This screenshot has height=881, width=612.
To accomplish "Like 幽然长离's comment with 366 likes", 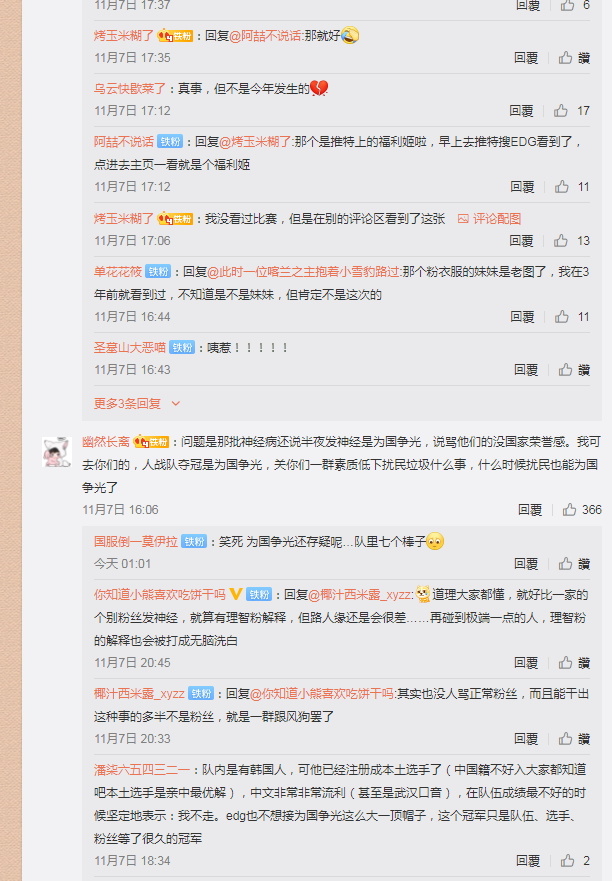I will tap(569, 510).
